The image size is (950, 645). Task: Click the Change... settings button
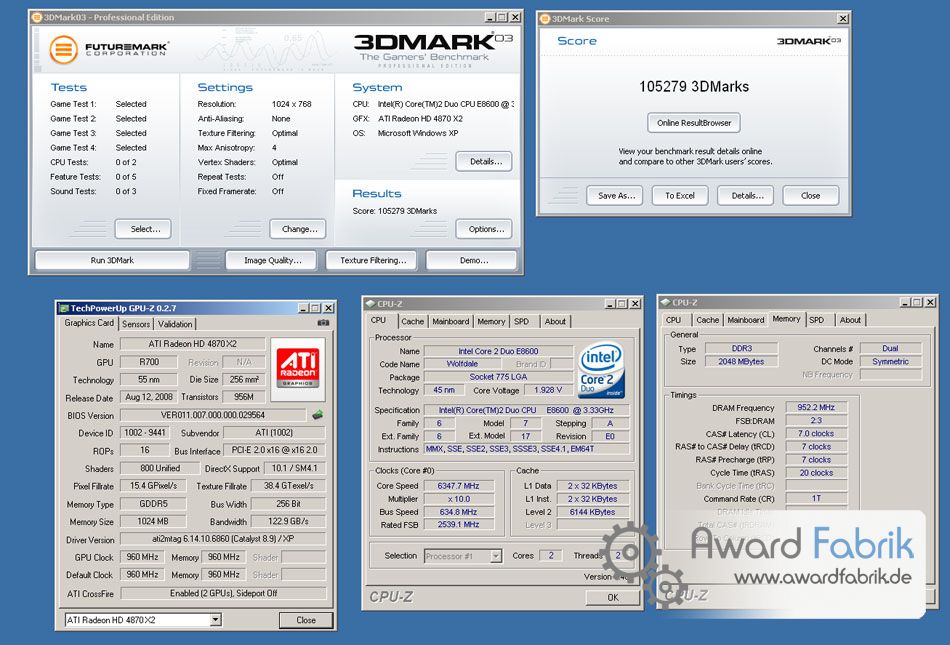(x=298, y=229)
